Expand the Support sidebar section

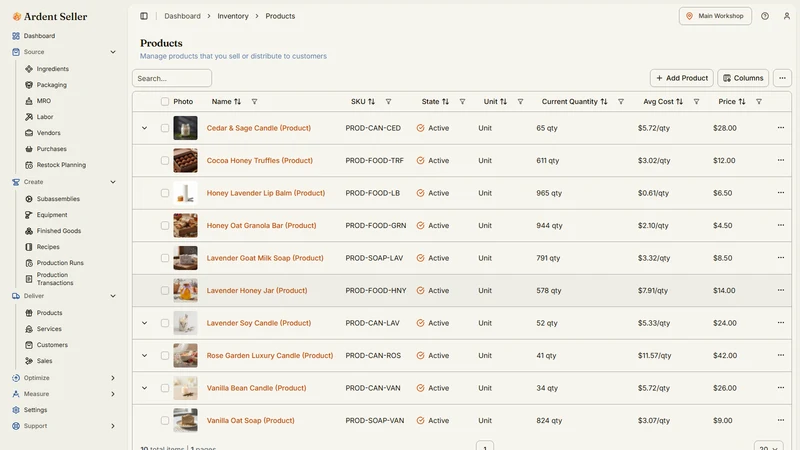(113, 426)
